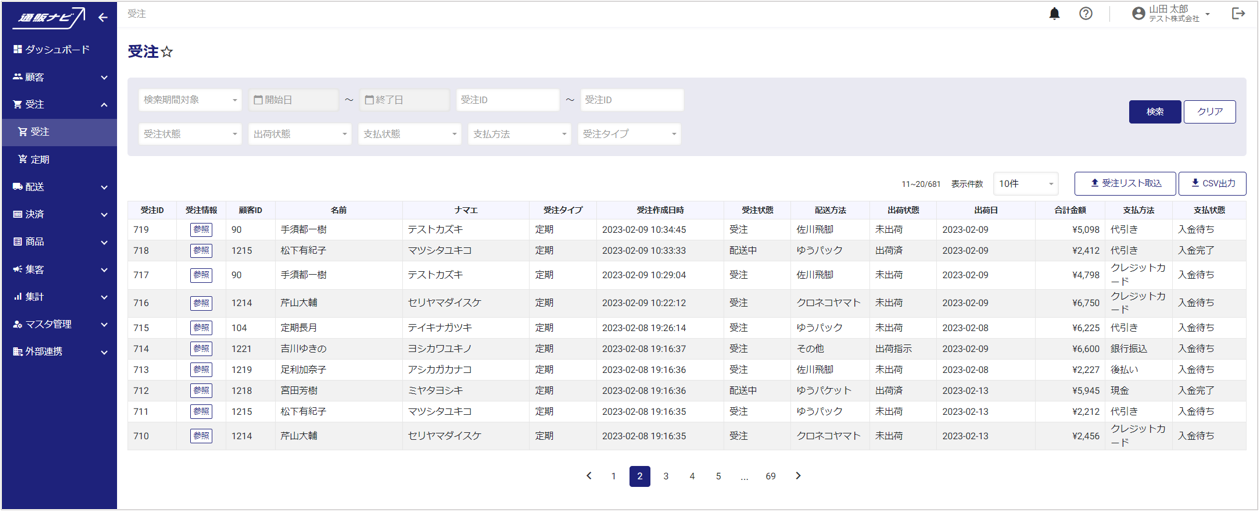Change the 表示件数 10件 dropdown
This screenshot has height=511, width=1259.
(1025, 184)
